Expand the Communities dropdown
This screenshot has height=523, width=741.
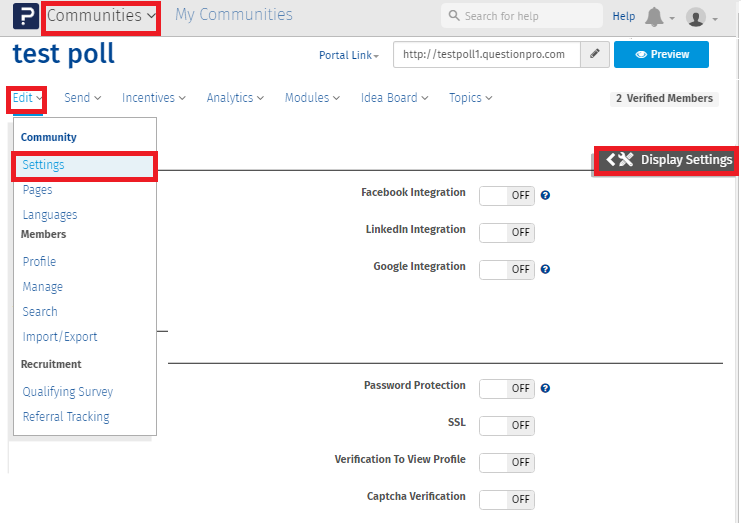101,16
